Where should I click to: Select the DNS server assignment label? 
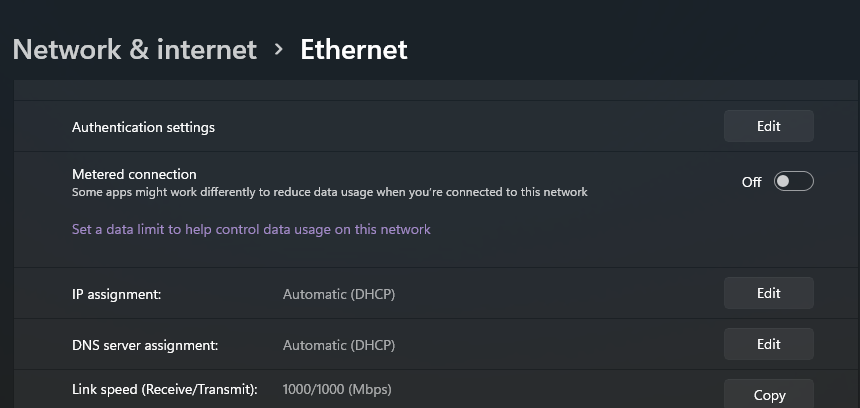pos(145,345)
